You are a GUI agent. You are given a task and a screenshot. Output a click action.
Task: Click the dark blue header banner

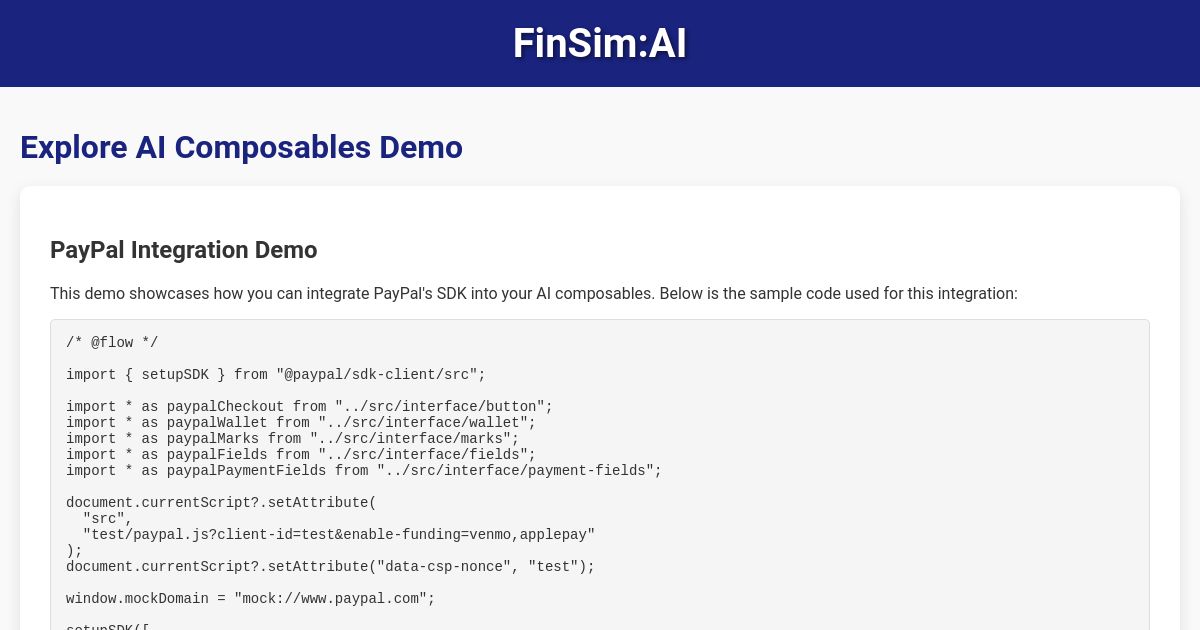tap(600, 43)
